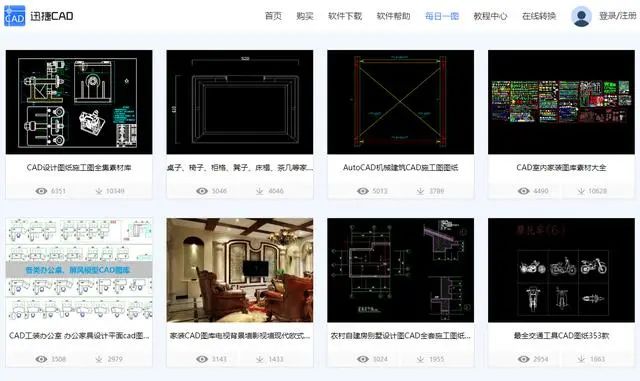Click download icon under 桌子、椅子、柜格 card
Screen dimensions: 640x381
click(x=260, y=191)
